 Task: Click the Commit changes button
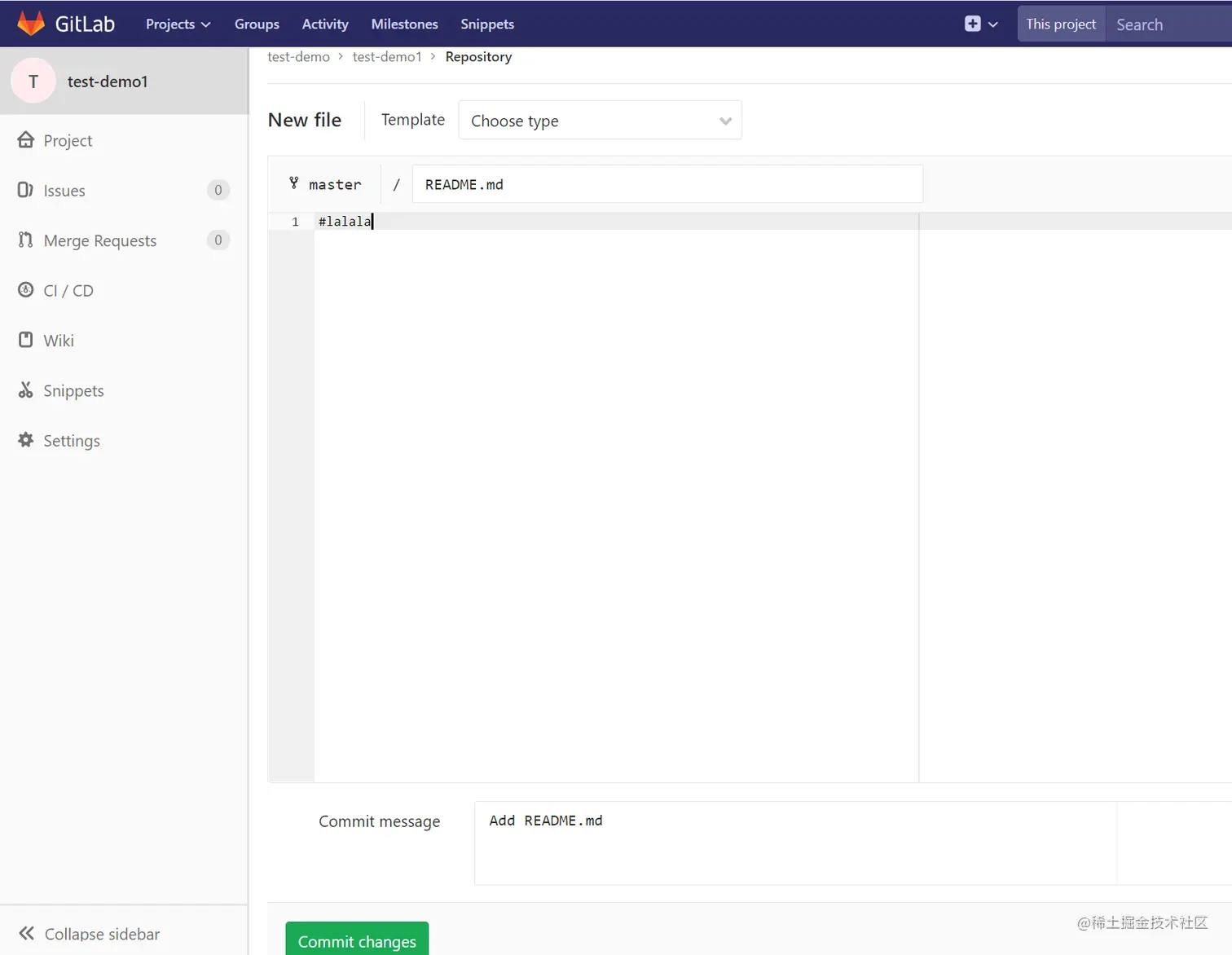[x=357, y=940]
